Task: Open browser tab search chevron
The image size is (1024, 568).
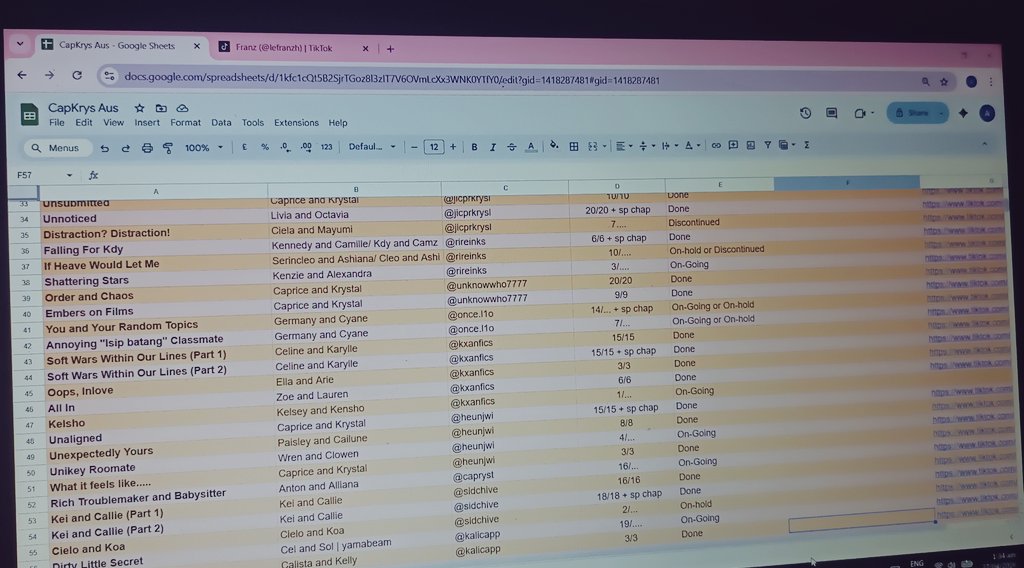Action: (20, 44)
